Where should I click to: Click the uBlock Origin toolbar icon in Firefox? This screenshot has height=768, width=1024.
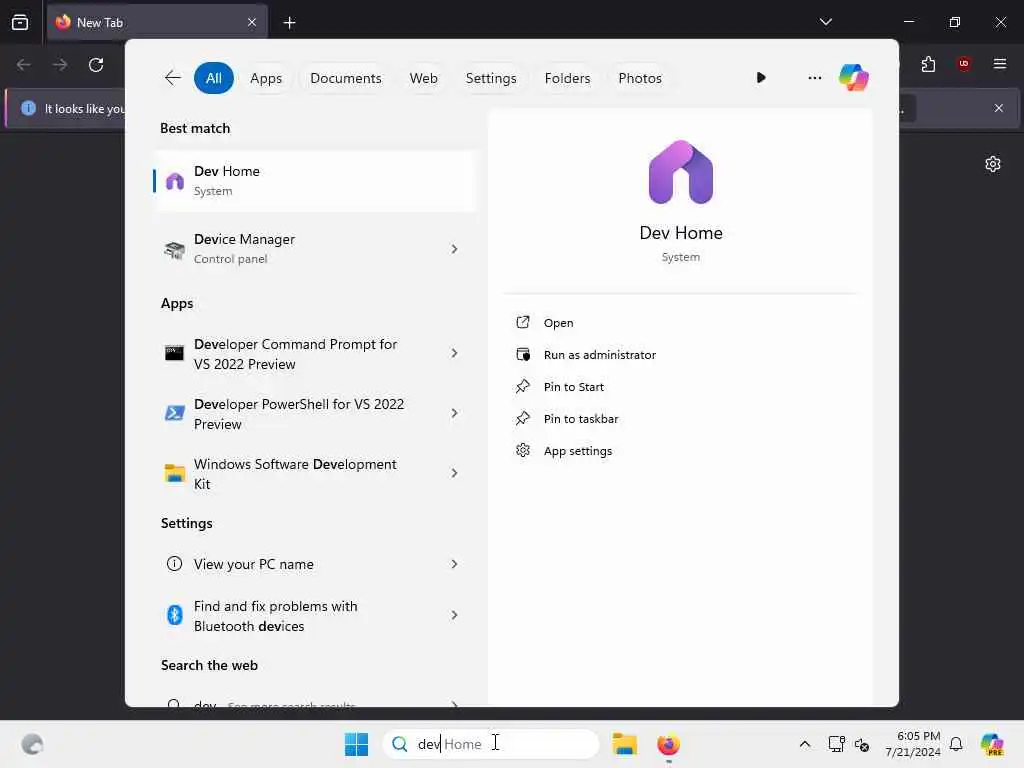(x=964, y=64)
